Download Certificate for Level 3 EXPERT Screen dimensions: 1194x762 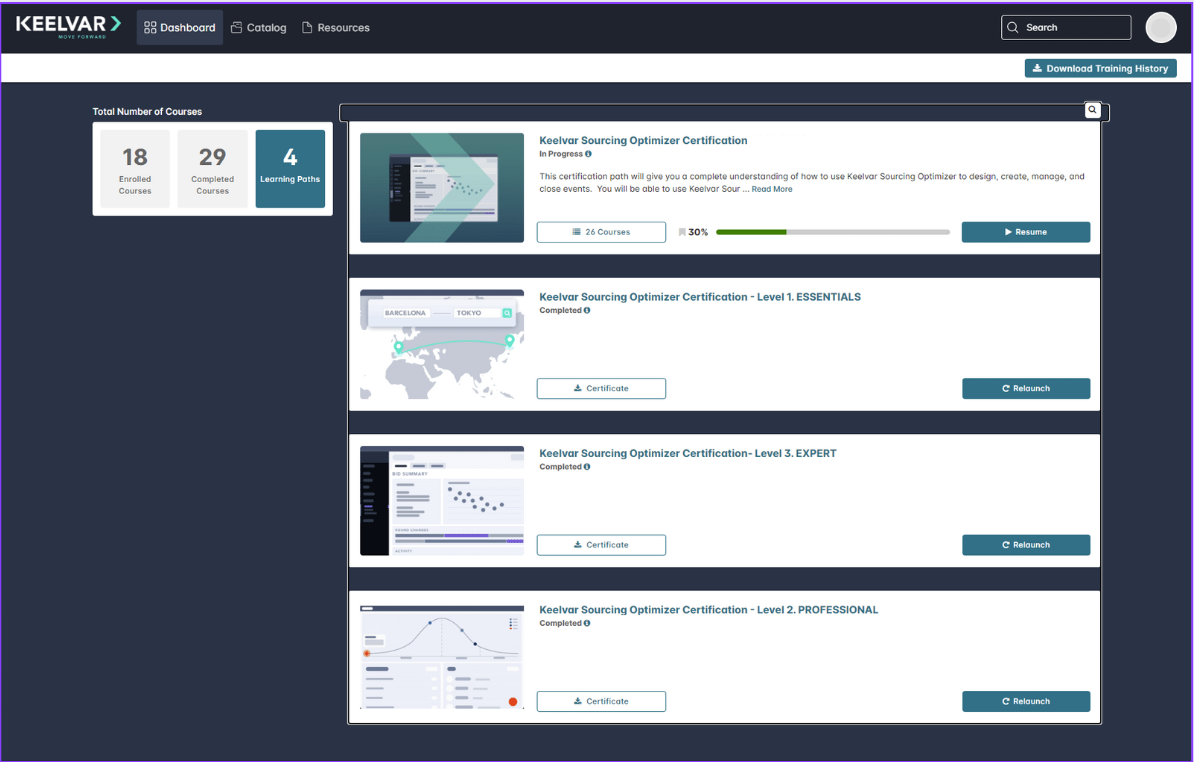(602, 545)
